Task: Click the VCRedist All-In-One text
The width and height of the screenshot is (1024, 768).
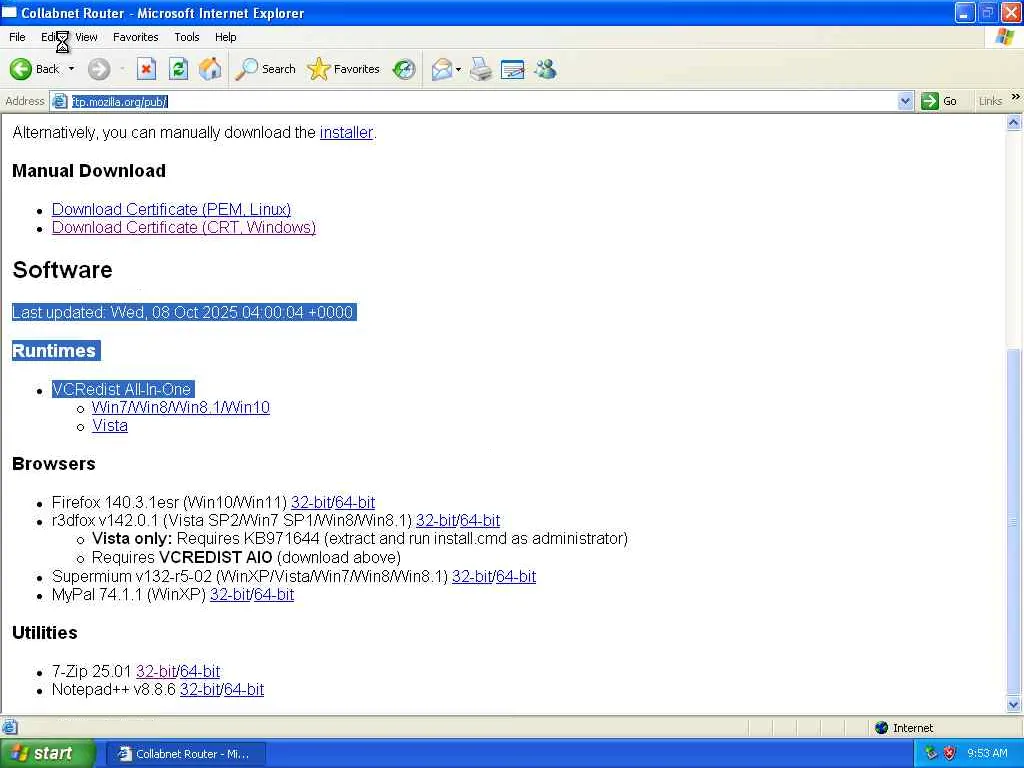Action: [122, 390]
